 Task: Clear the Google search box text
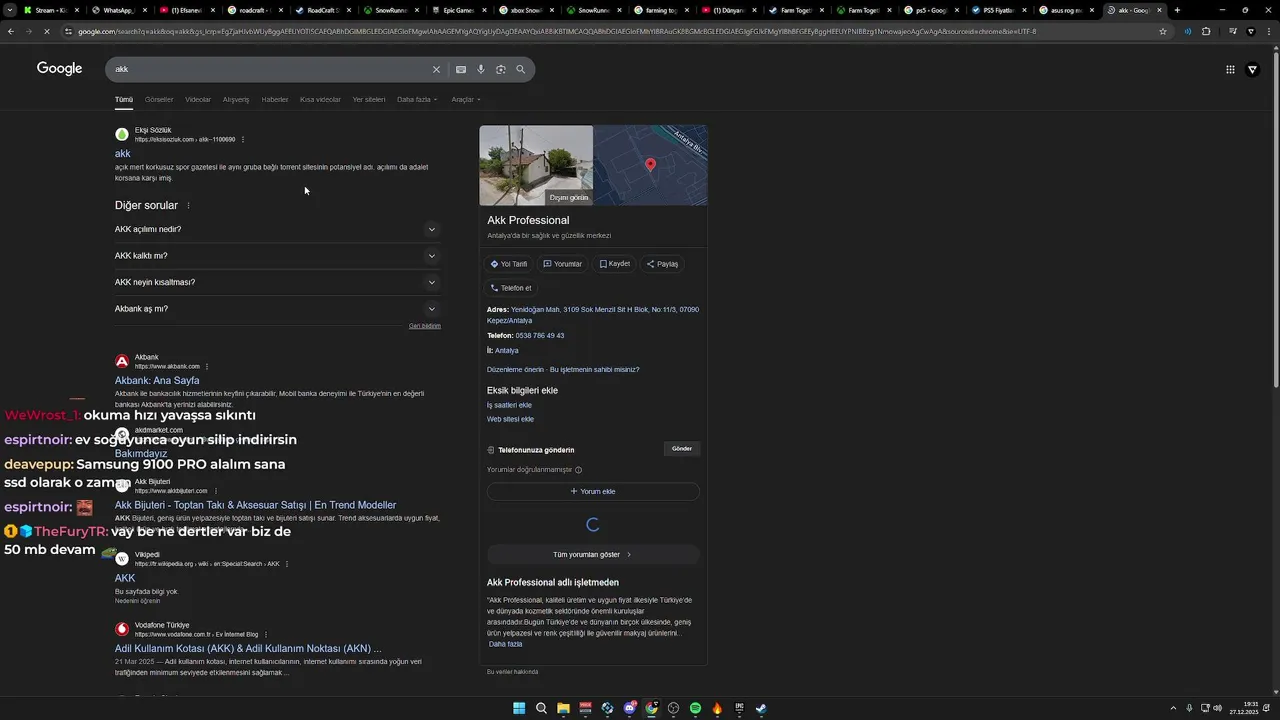(436, 69)
